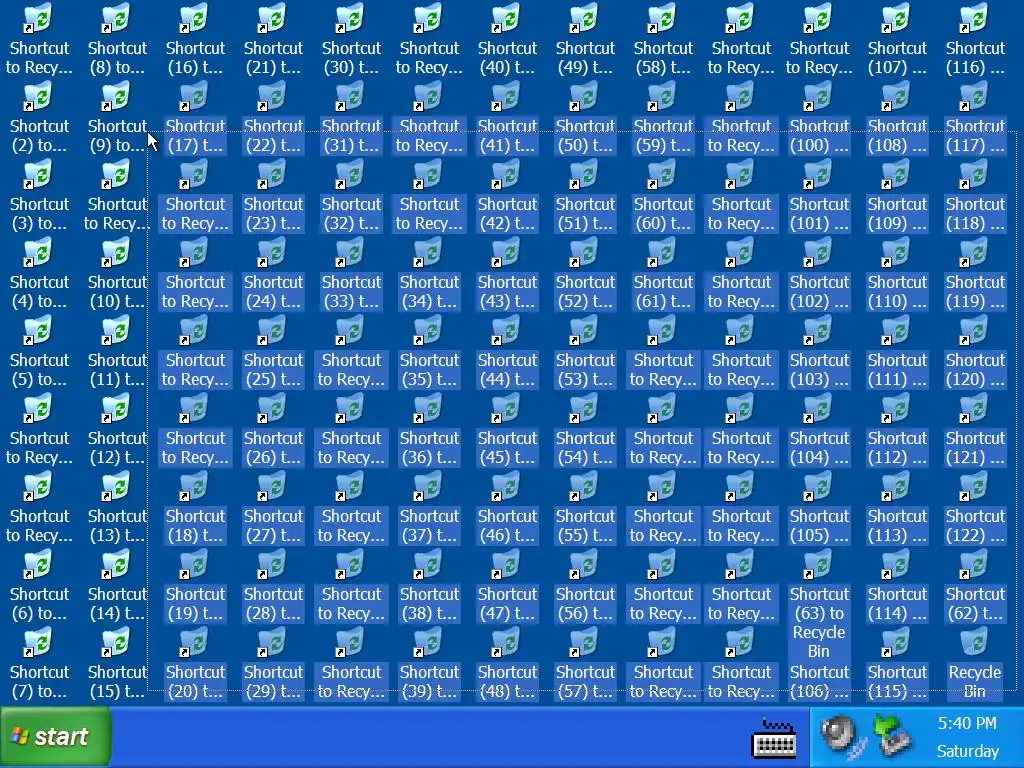Image resolution: width=1024 pixels, height=768 pixels.
Task: Select the Shortcut (54) icon
Action: click(x=585, y=408)
